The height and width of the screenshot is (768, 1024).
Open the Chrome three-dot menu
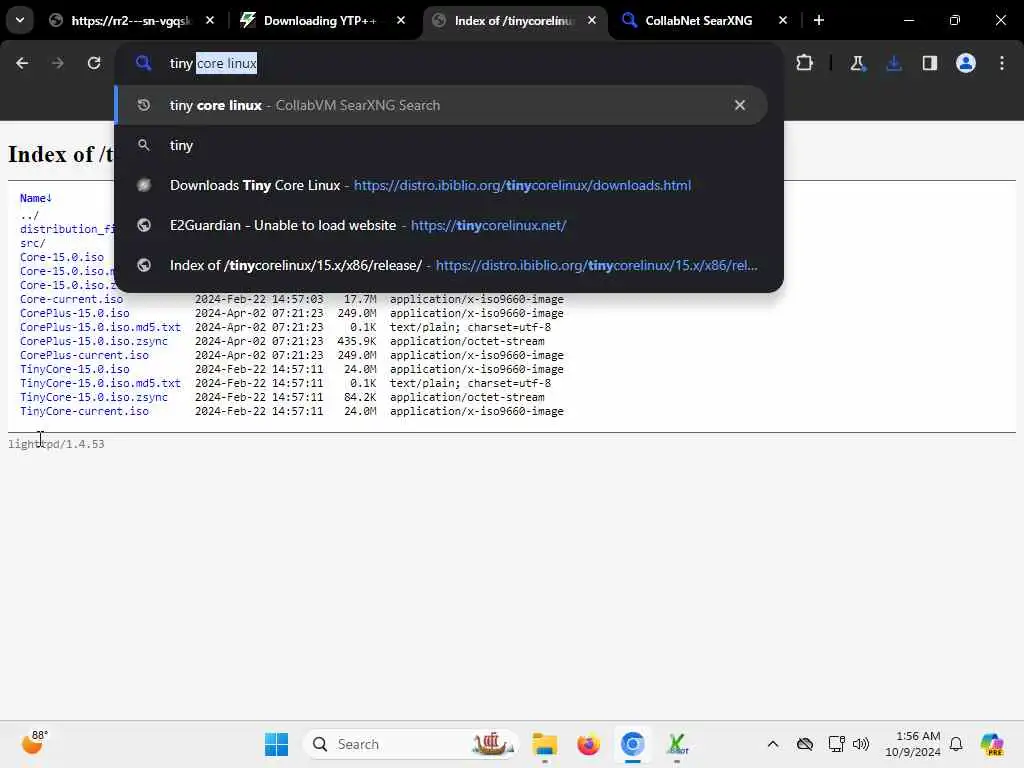[x=1002, y=63]
